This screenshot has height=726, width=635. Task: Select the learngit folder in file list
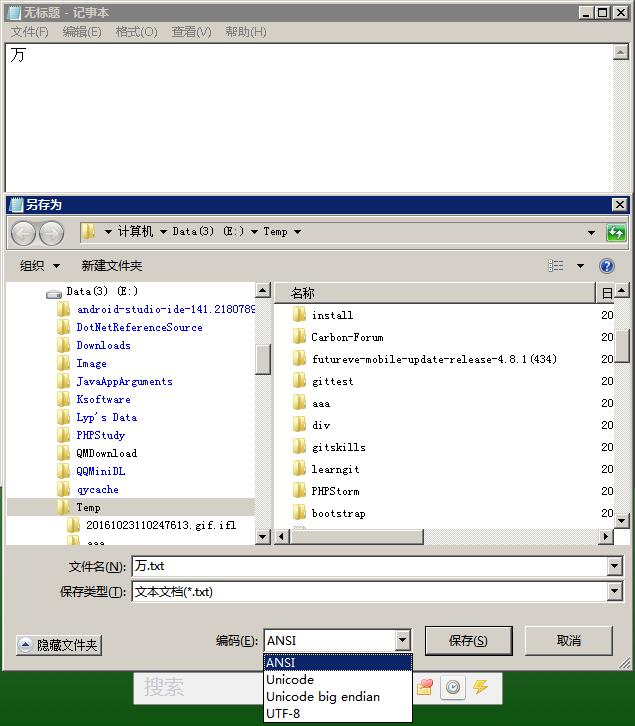[335, 469]
